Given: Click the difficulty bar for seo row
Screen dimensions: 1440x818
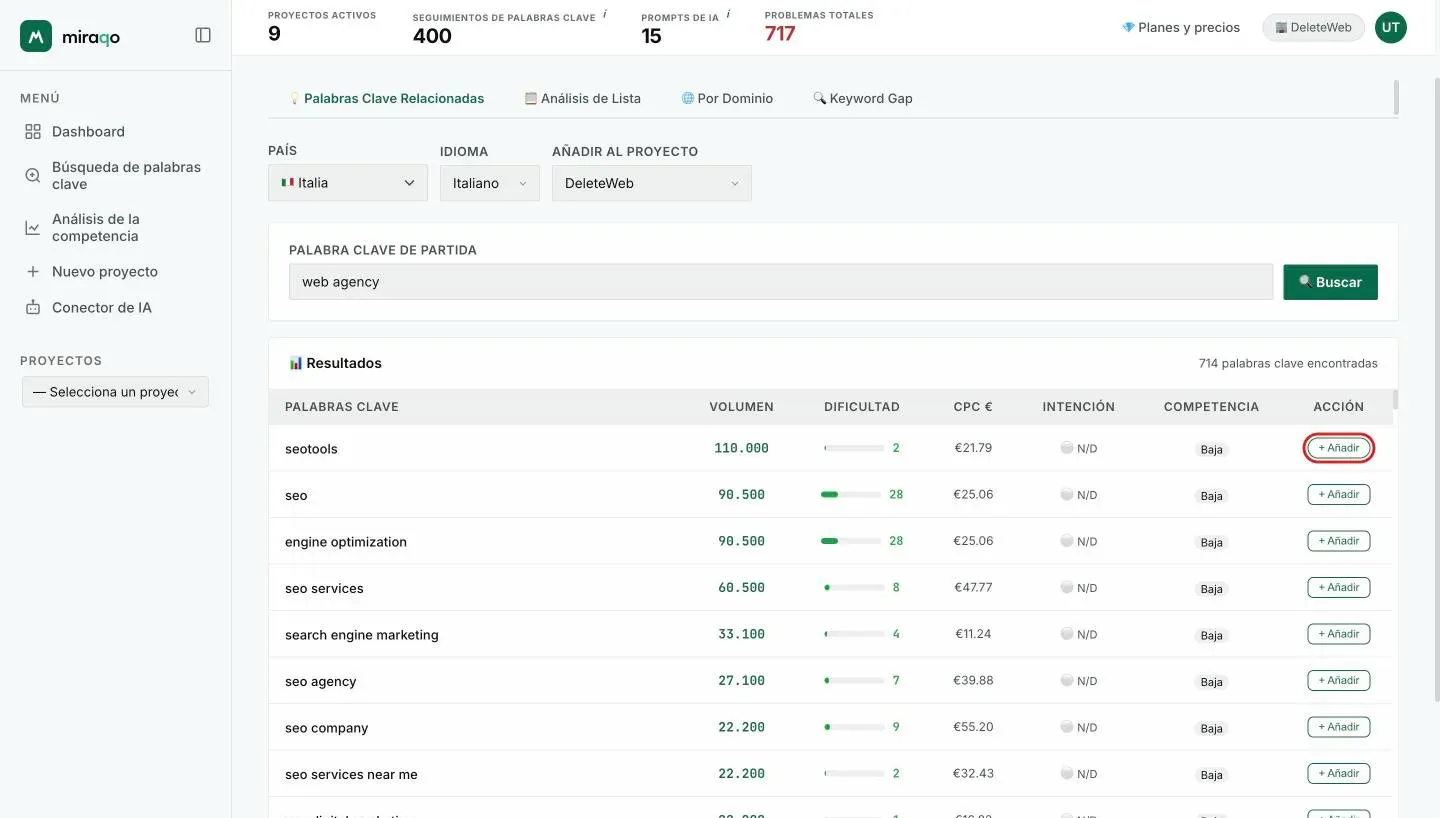Looking at the screenshot, I should coord(851,494).
